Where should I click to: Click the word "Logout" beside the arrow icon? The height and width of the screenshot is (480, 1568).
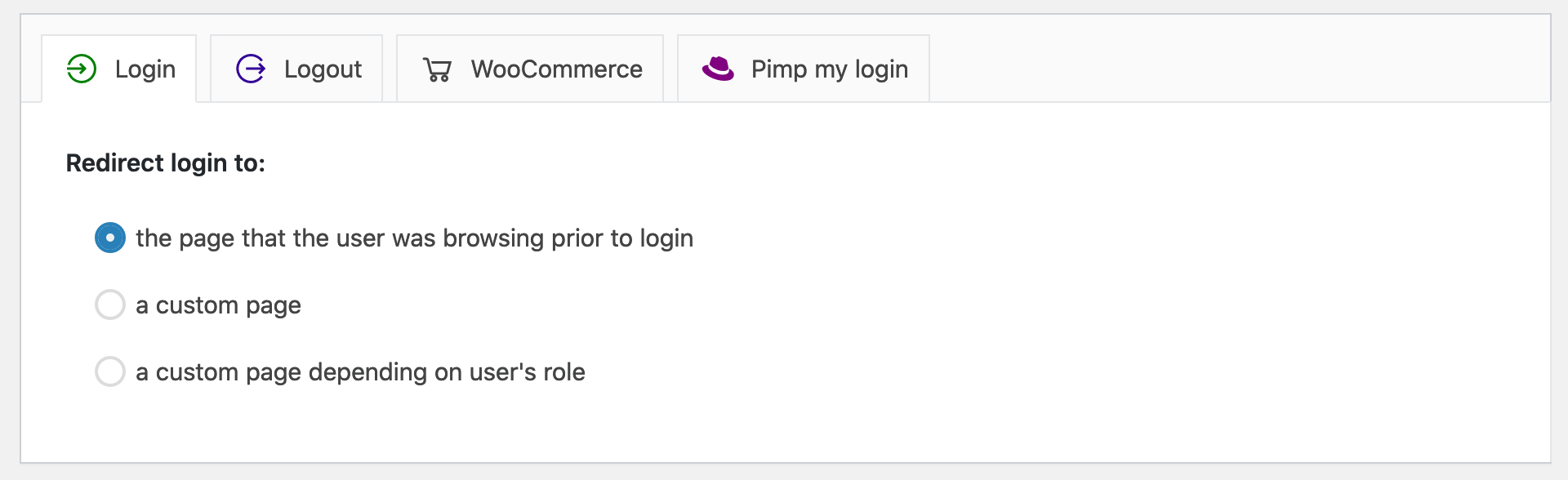click(323, 69)
